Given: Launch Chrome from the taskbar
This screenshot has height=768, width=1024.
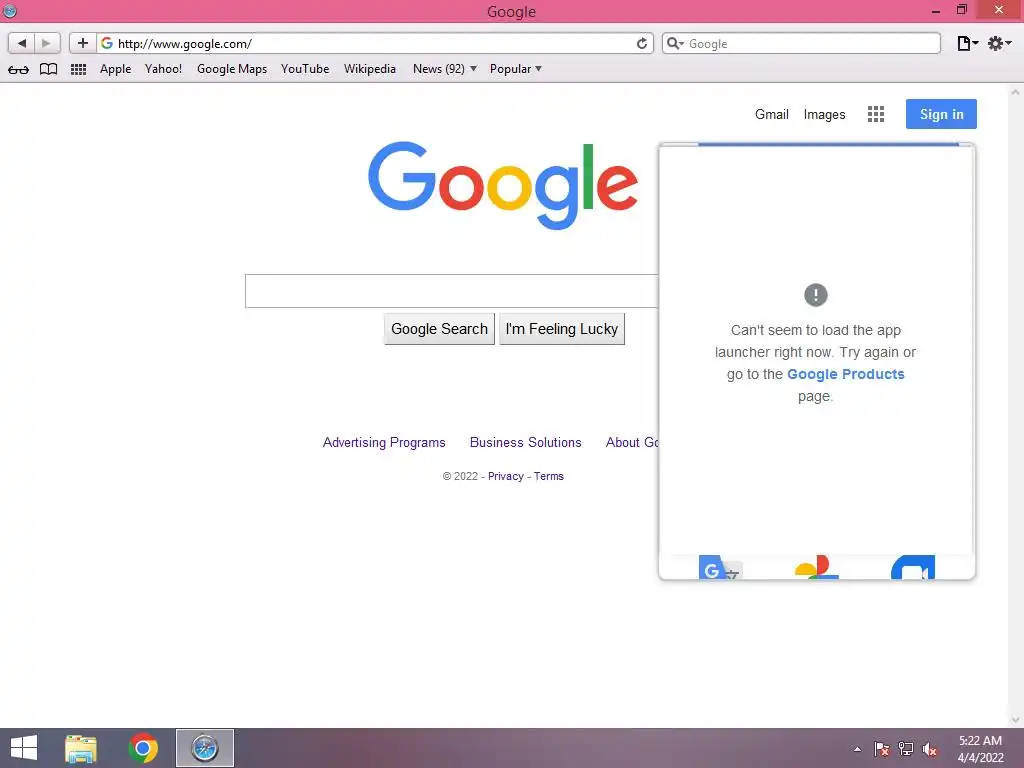Looking at the screenshot, I should pyautogui.click(x=143, y=748).
